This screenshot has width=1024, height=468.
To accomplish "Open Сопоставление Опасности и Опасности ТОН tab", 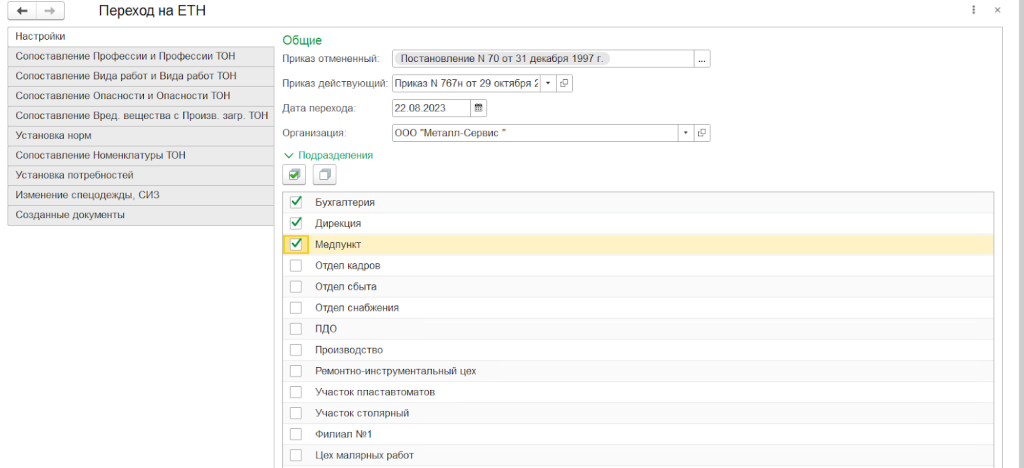I will pos(140,96).
